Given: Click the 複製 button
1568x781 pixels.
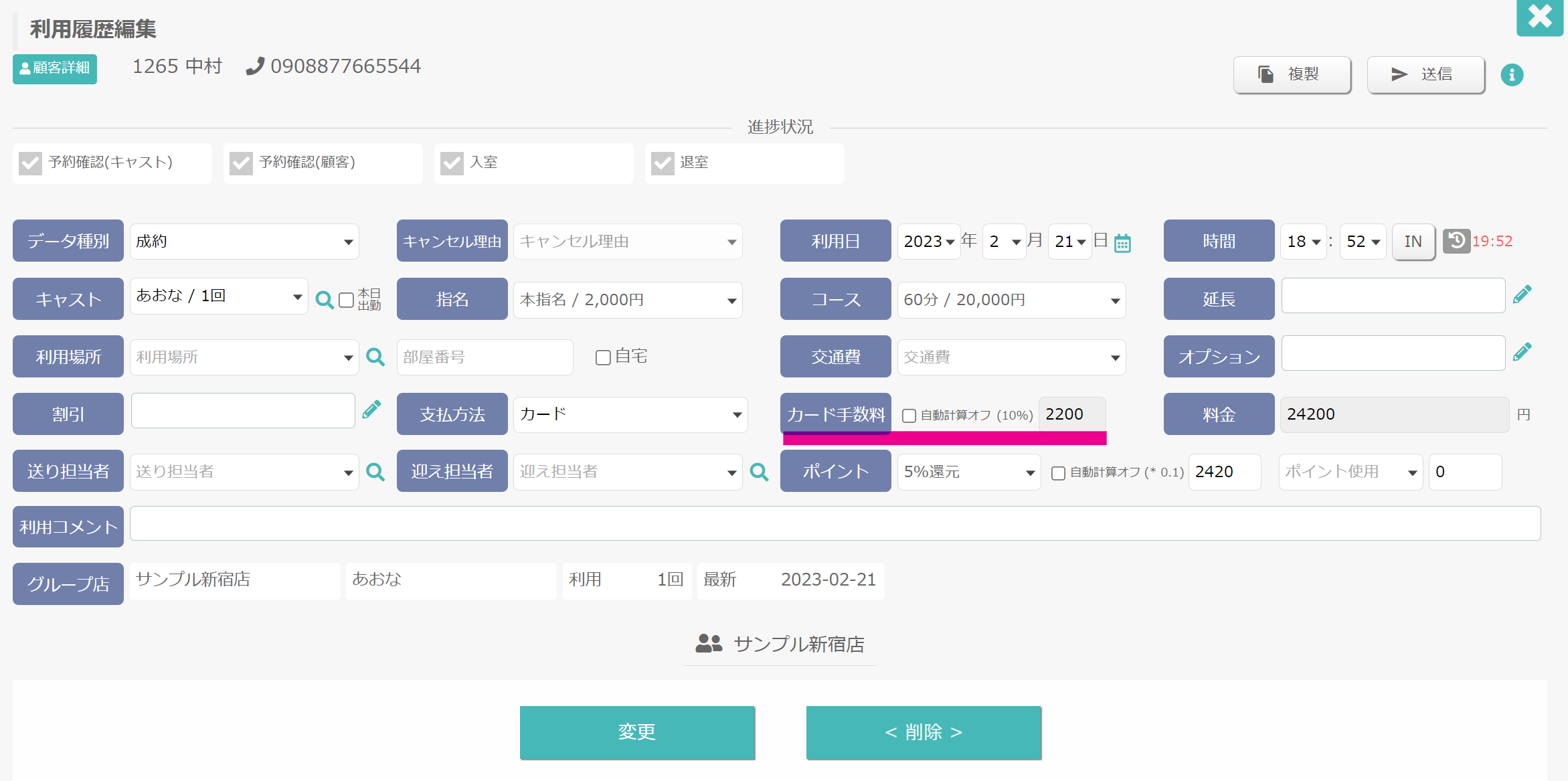Looking at the screenshot, I should [1292, 74].
